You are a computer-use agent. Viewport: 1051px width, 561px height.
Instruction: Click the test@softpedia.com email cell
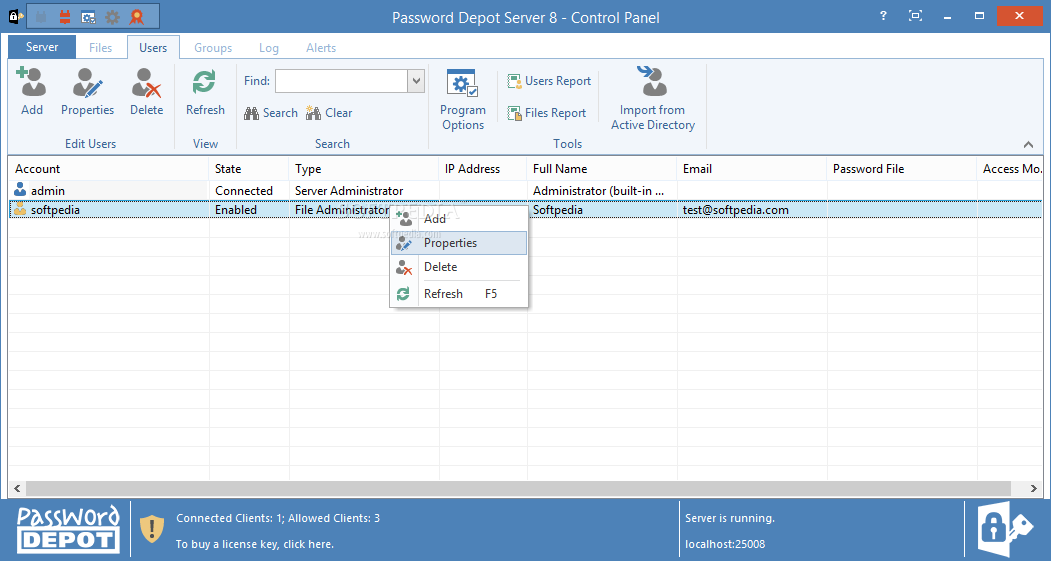735,210
